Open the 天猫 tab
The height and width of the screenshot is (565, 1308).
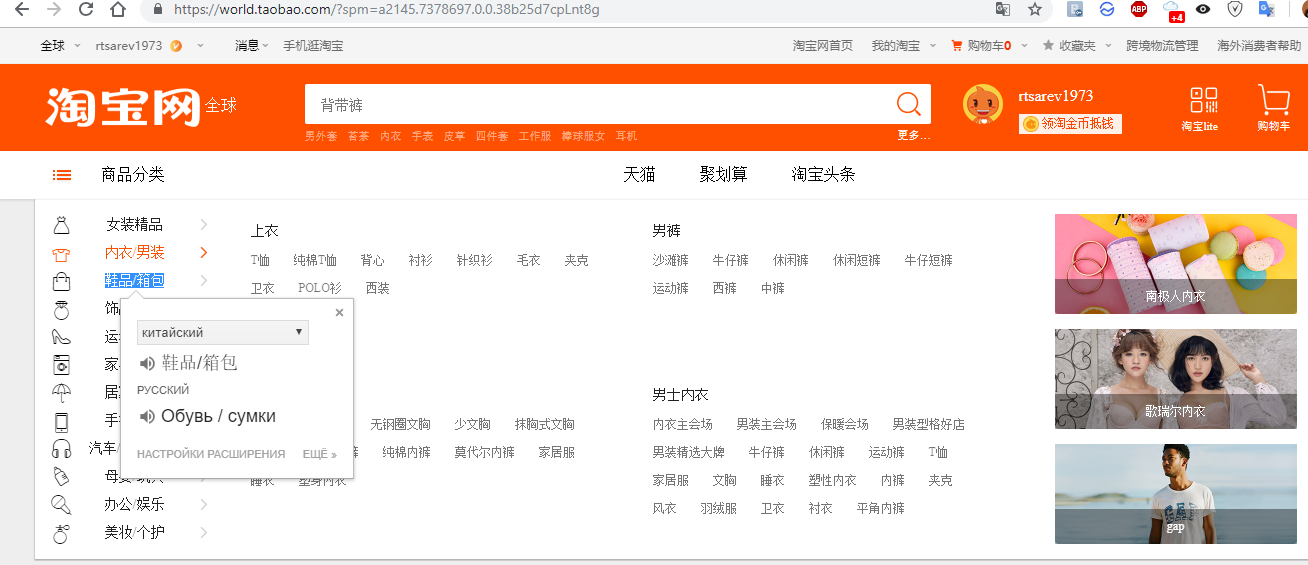point(639,175)
